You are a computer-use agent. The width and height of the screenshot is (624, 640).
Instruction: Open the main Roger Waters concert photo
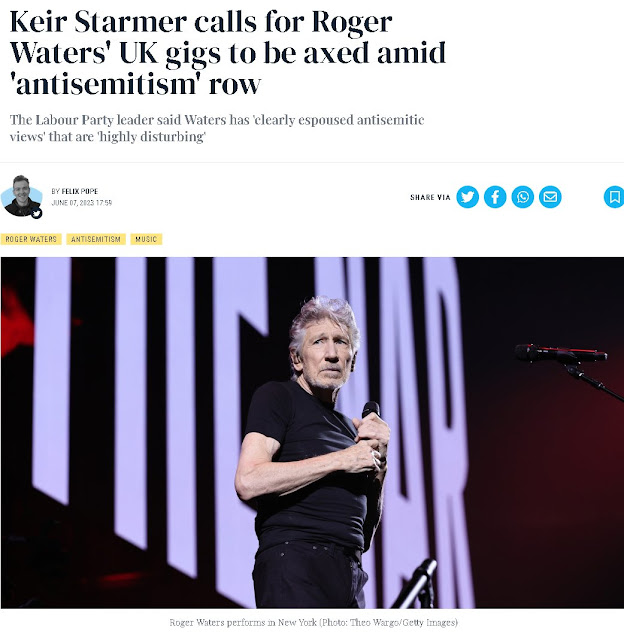(x=312, y=433)
